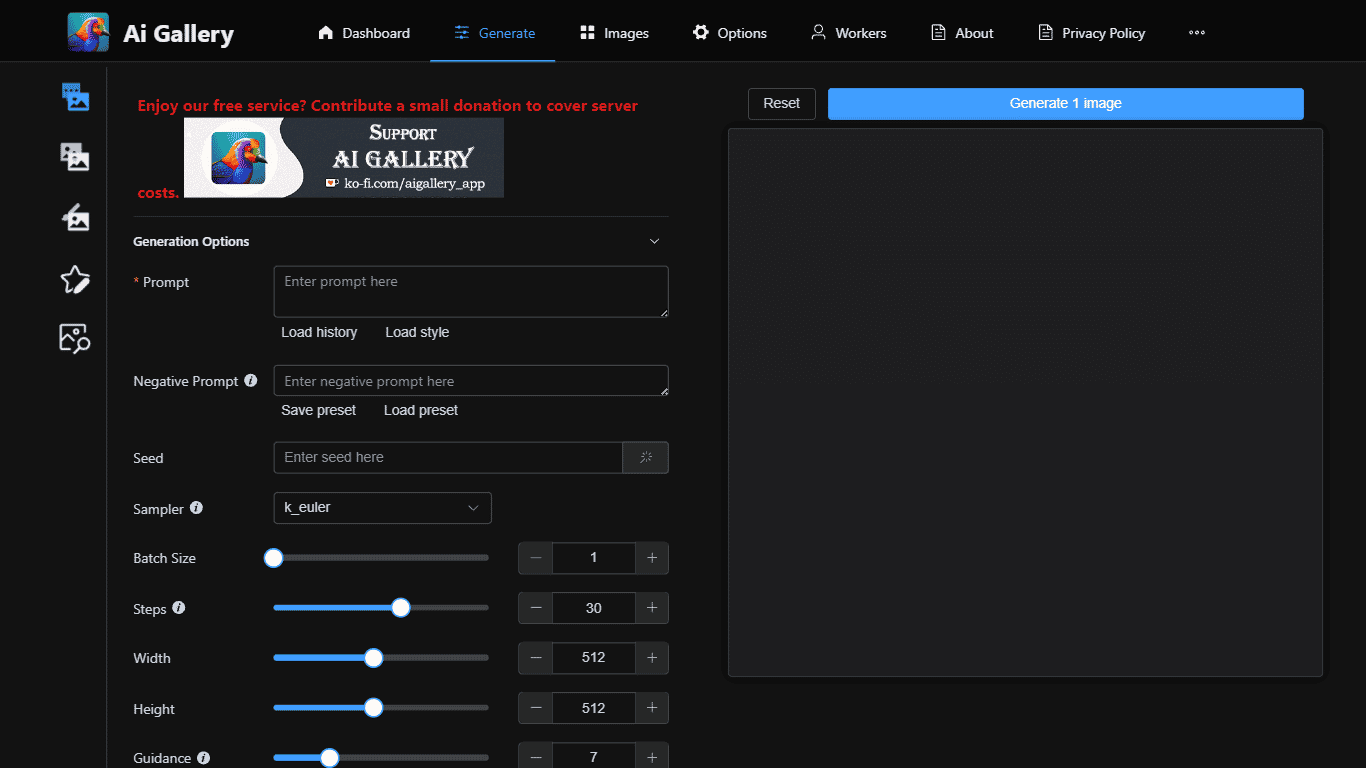Increase Height with plus button
The image size is (1366, 768).
(x=652, y=708)
